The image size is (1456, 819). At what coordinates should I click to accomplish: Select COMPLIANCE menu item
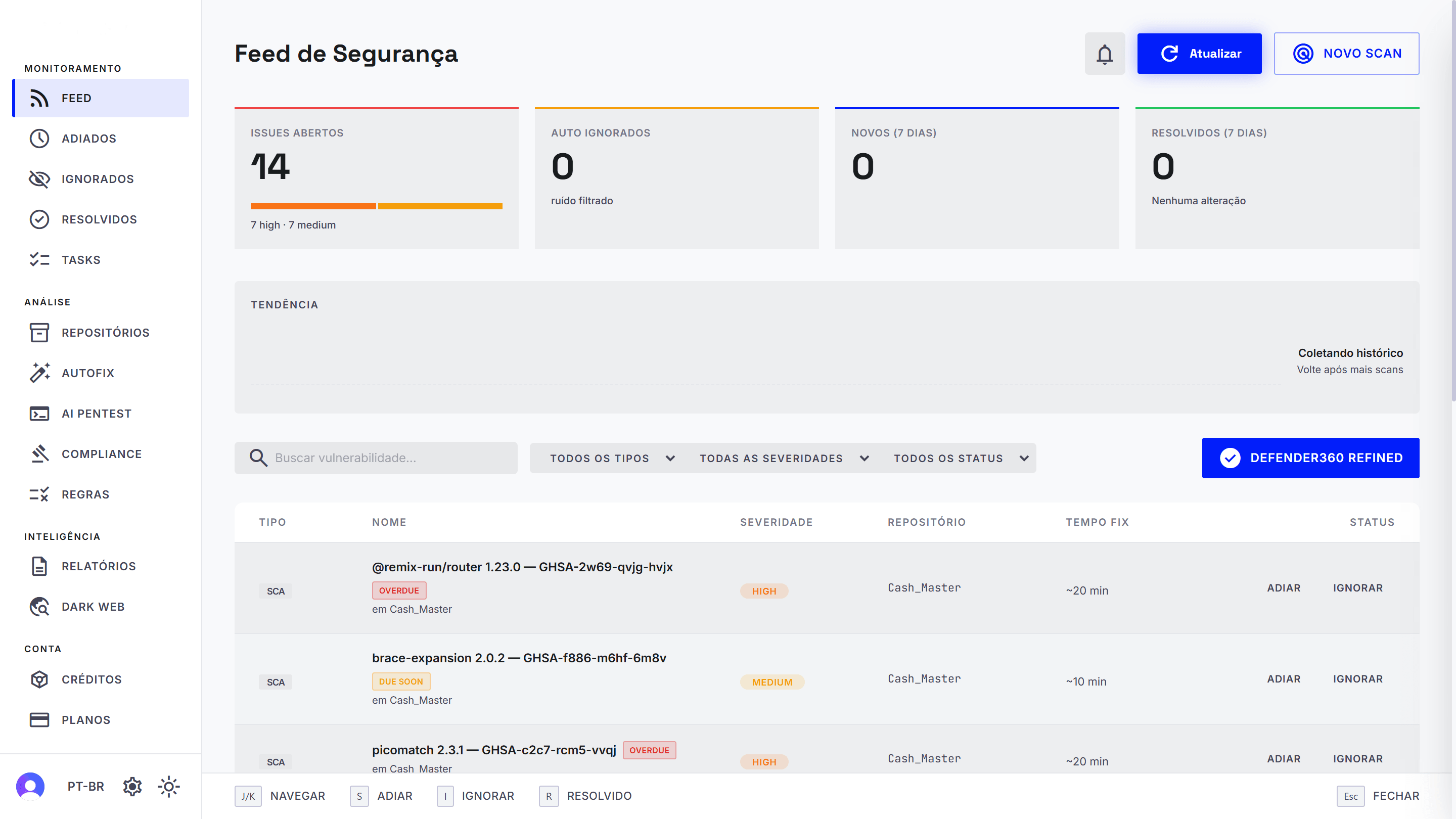coord(101,454)
